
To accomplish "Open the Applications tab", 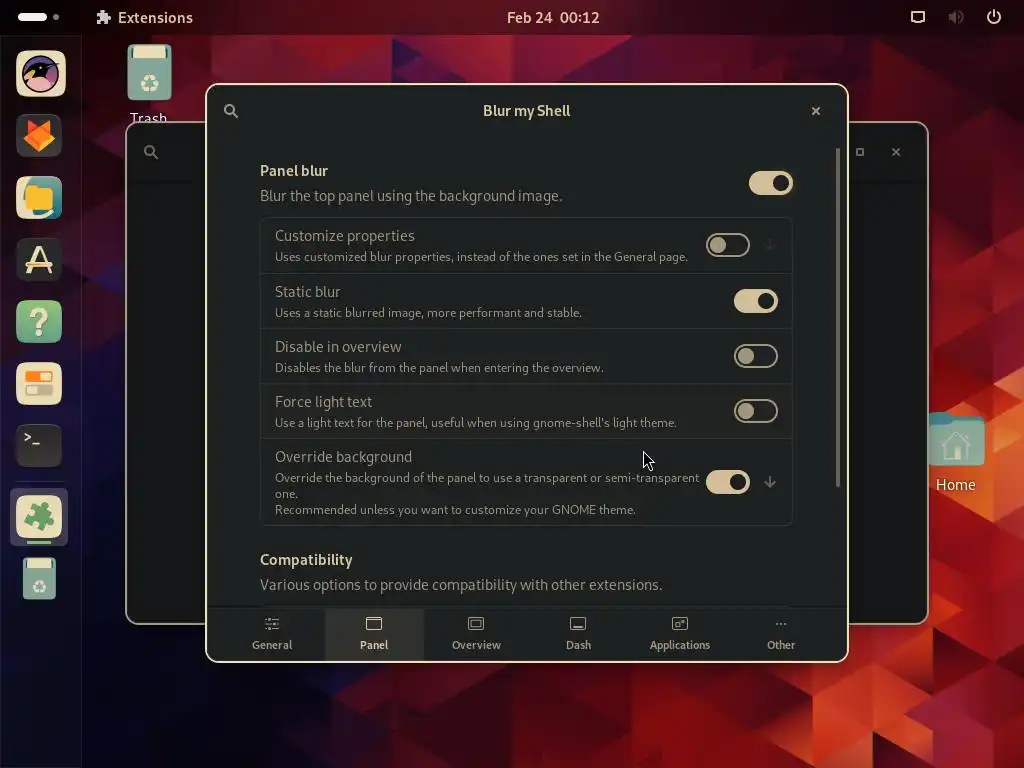I will point(680,634).
